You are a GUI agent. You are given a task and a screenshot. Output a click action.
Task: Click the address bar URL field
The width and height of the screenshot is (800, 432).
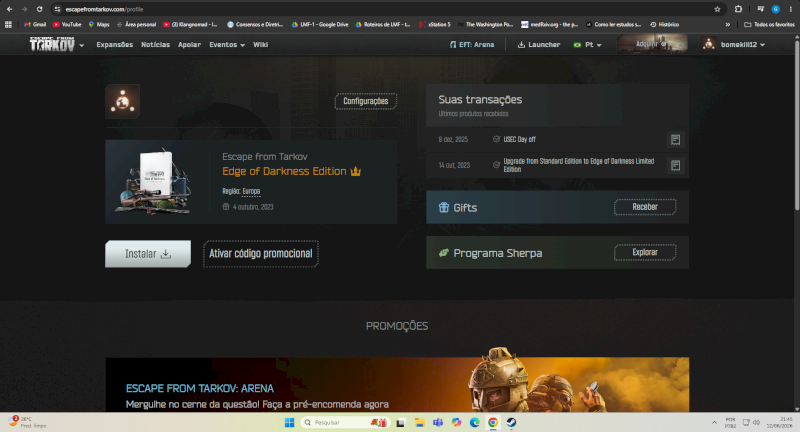click(383, 9)
